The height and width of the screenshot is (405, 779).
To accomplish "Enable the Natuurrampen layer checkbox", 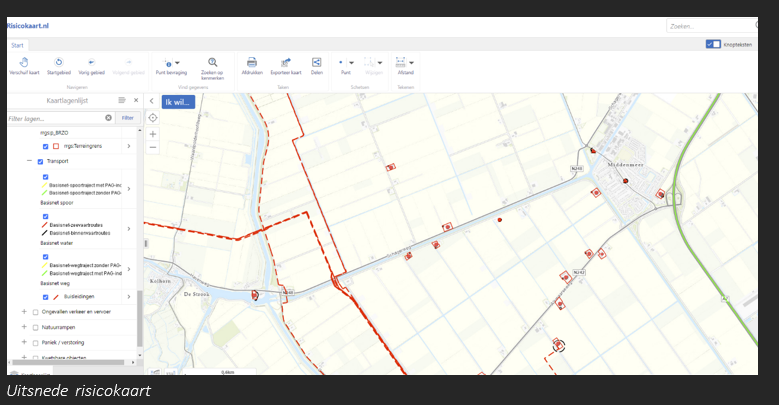I will coord(35,326).
